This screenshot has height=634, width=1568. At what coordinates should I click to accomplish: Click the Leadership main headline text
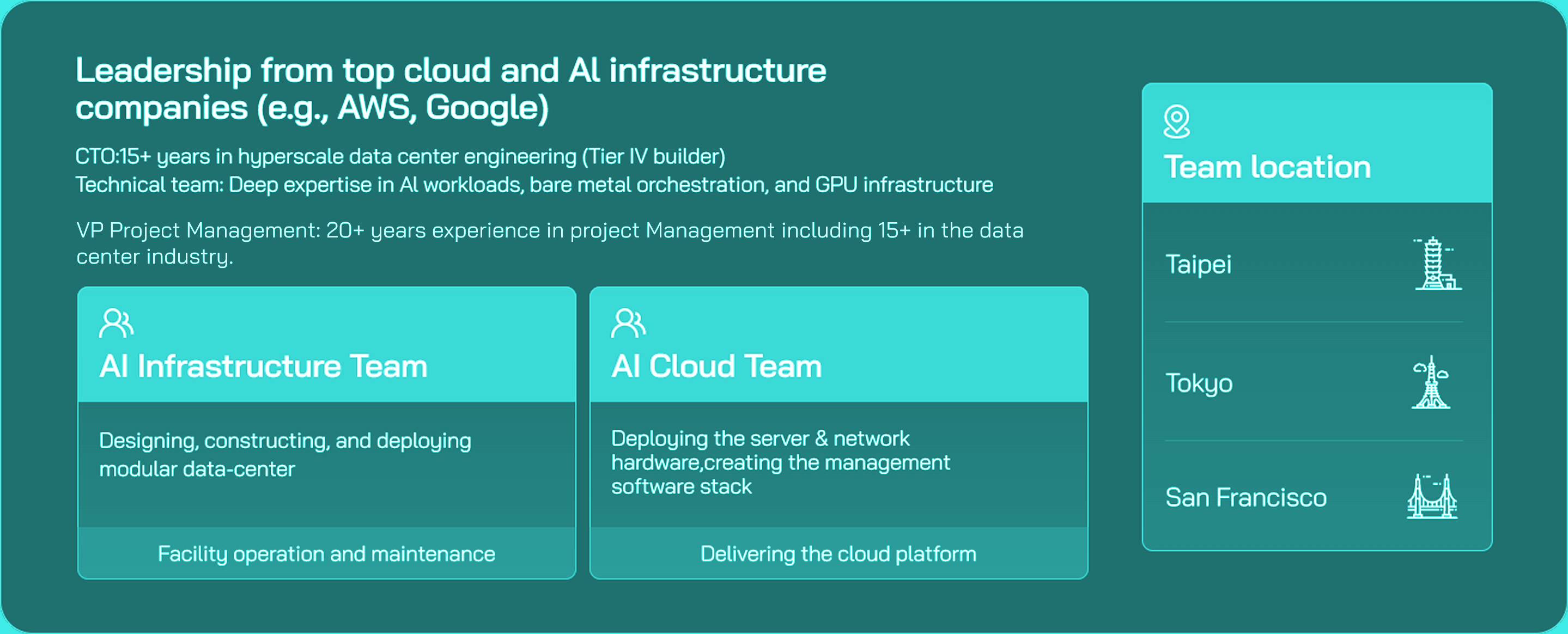[x=451, y=89]
